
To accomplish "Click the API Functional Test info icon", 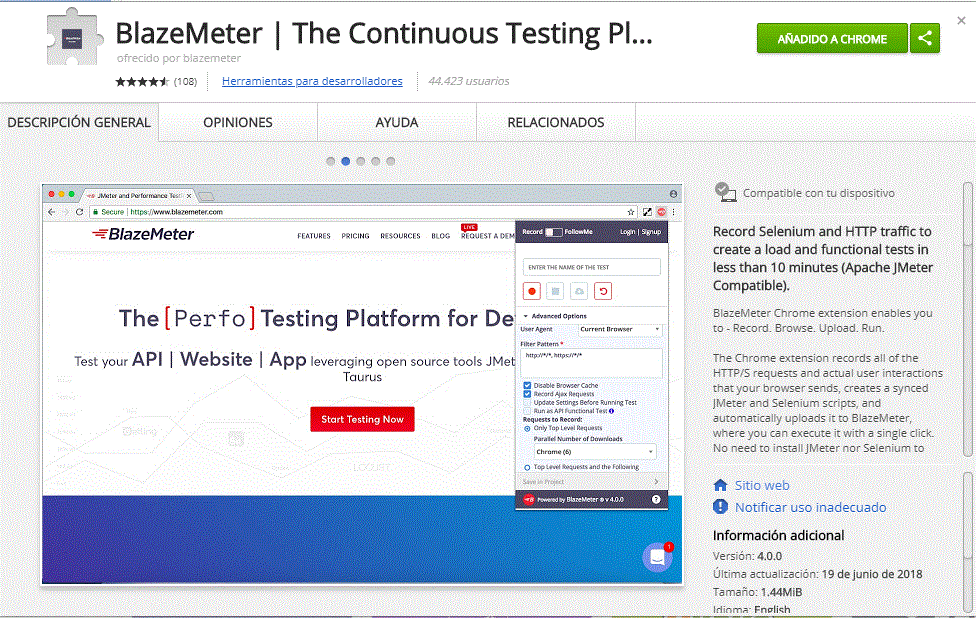I will point(611,411).
